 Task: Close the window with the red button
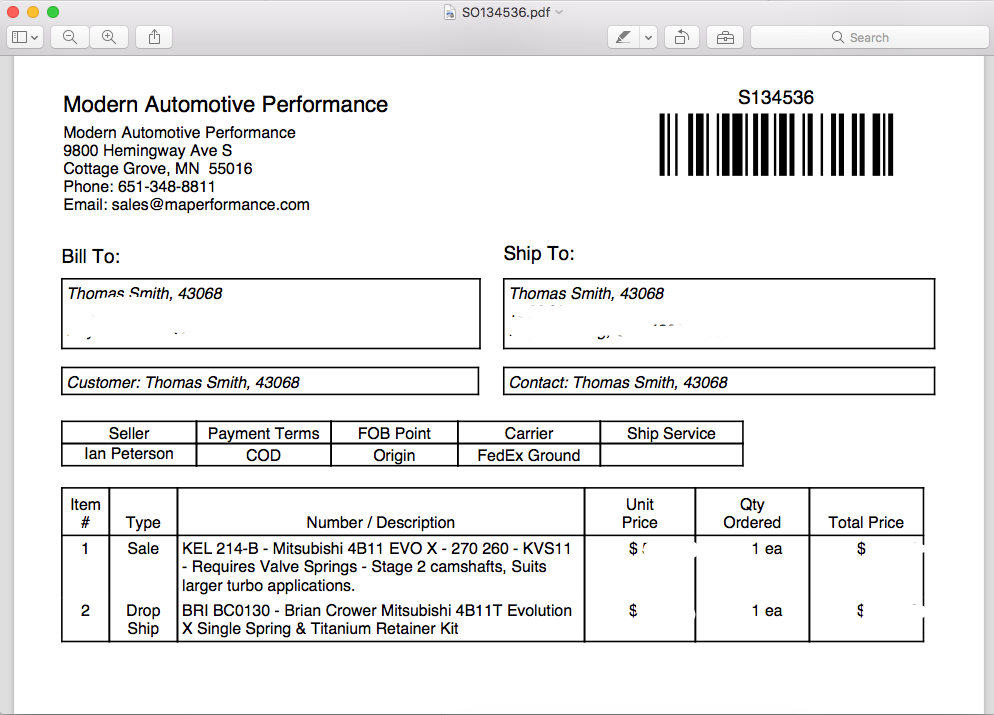[13, 12]
